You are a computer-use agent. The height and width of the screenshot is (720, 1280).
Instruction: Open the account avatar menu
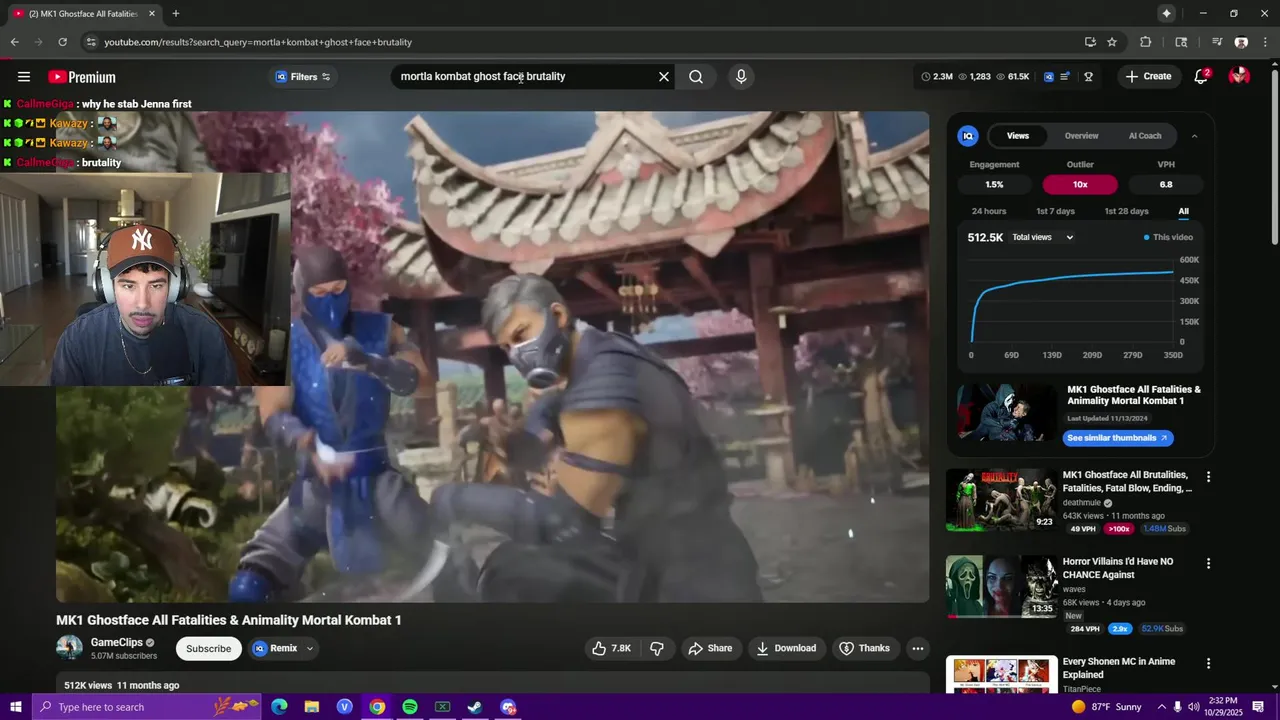[x=1239, y=76]
